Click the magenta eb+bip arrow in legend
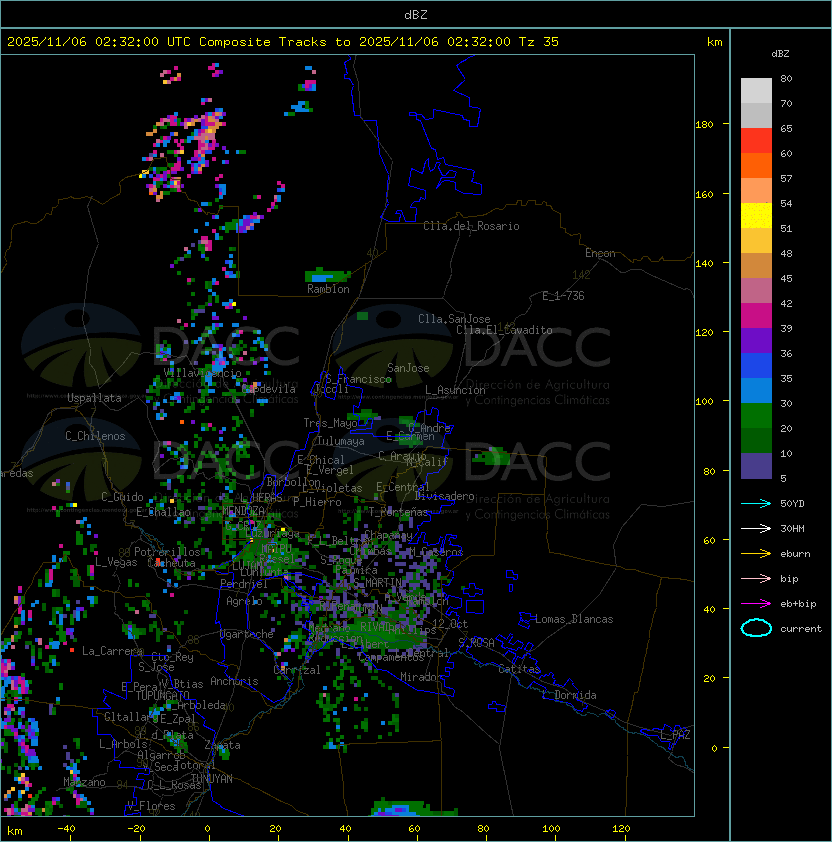832x842 pixels. pos(756,604)
